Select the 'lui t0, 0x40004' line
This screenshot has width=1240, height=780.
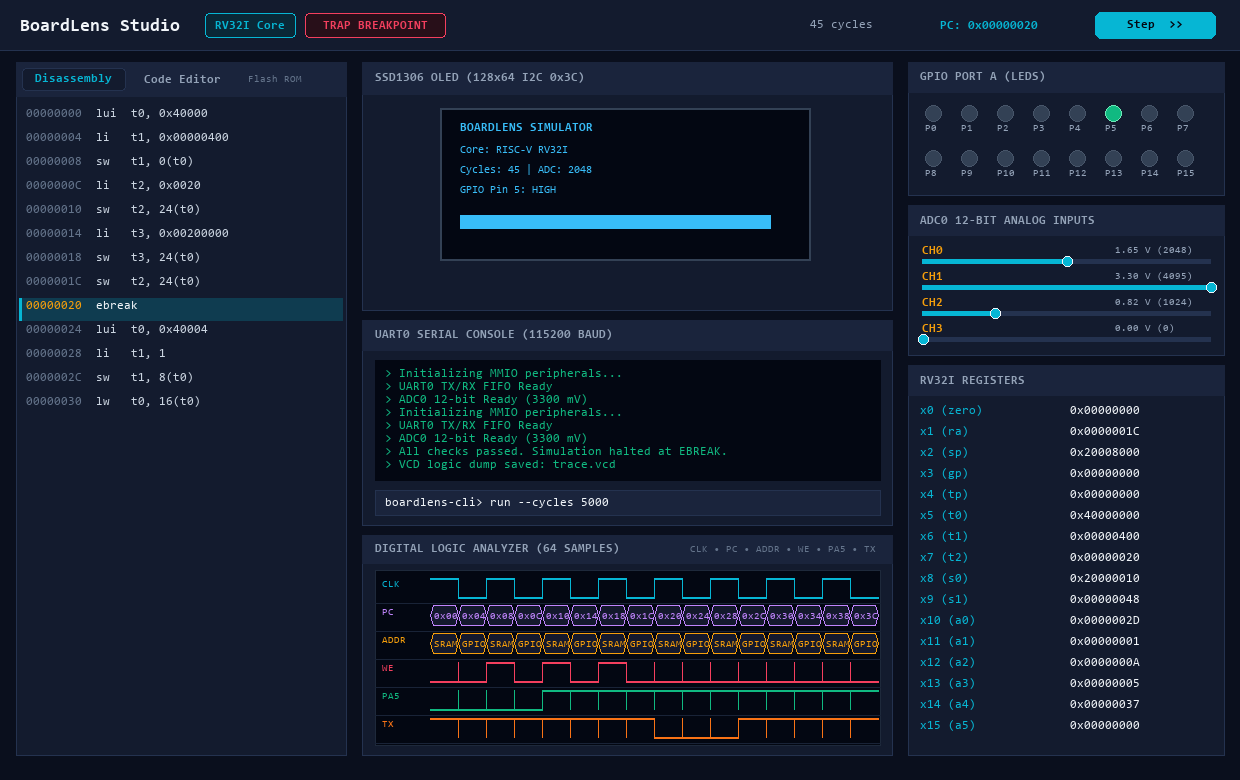(181, 329)
